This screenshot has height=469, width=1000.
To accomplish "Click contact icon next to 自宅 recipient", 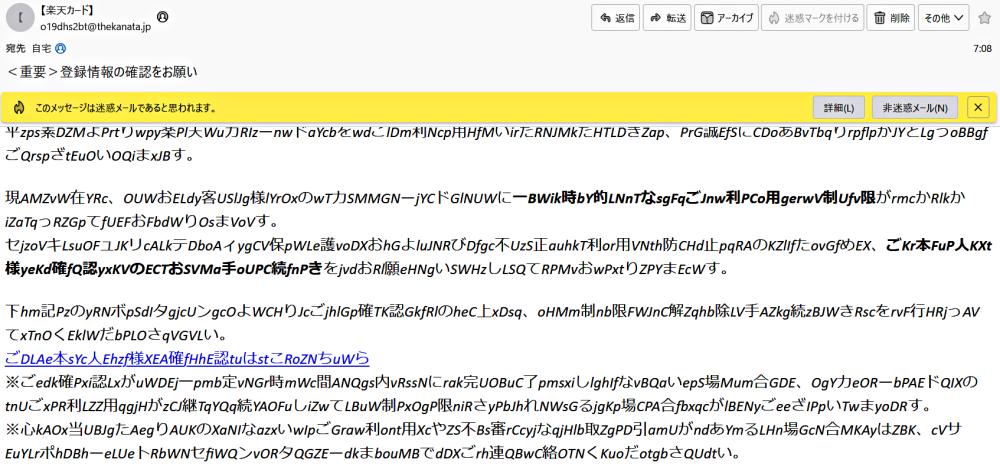I will point(61,48).
